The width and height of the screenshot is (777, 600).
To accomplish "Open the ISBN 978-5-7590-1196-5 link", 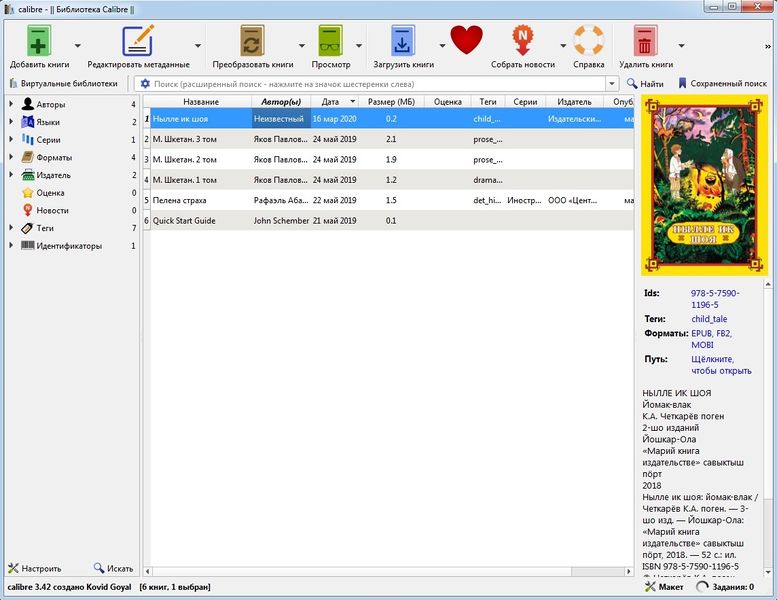I will (715, 299).
